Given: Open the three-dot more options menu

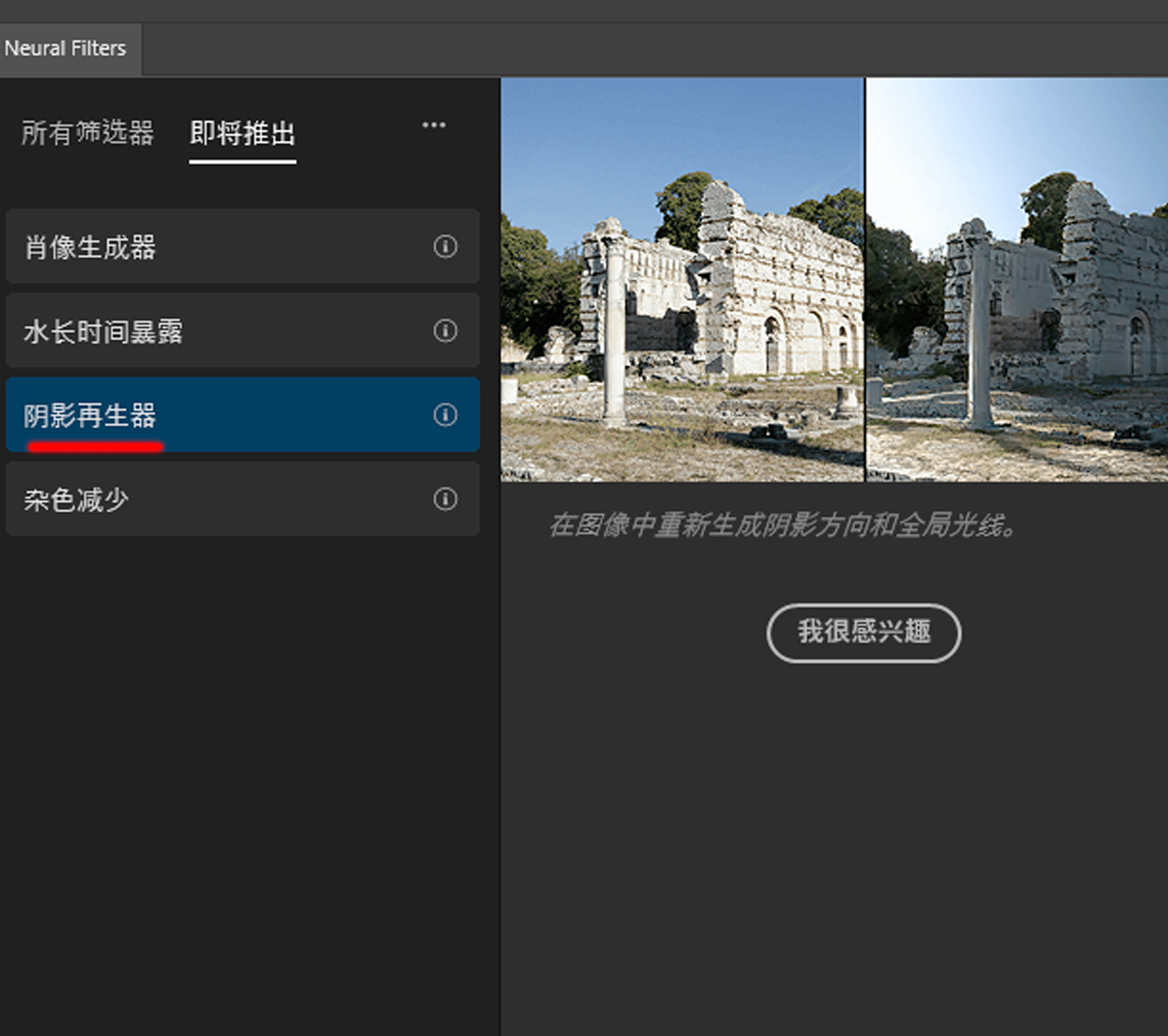Looking at the screenshot, I should 434,125.
